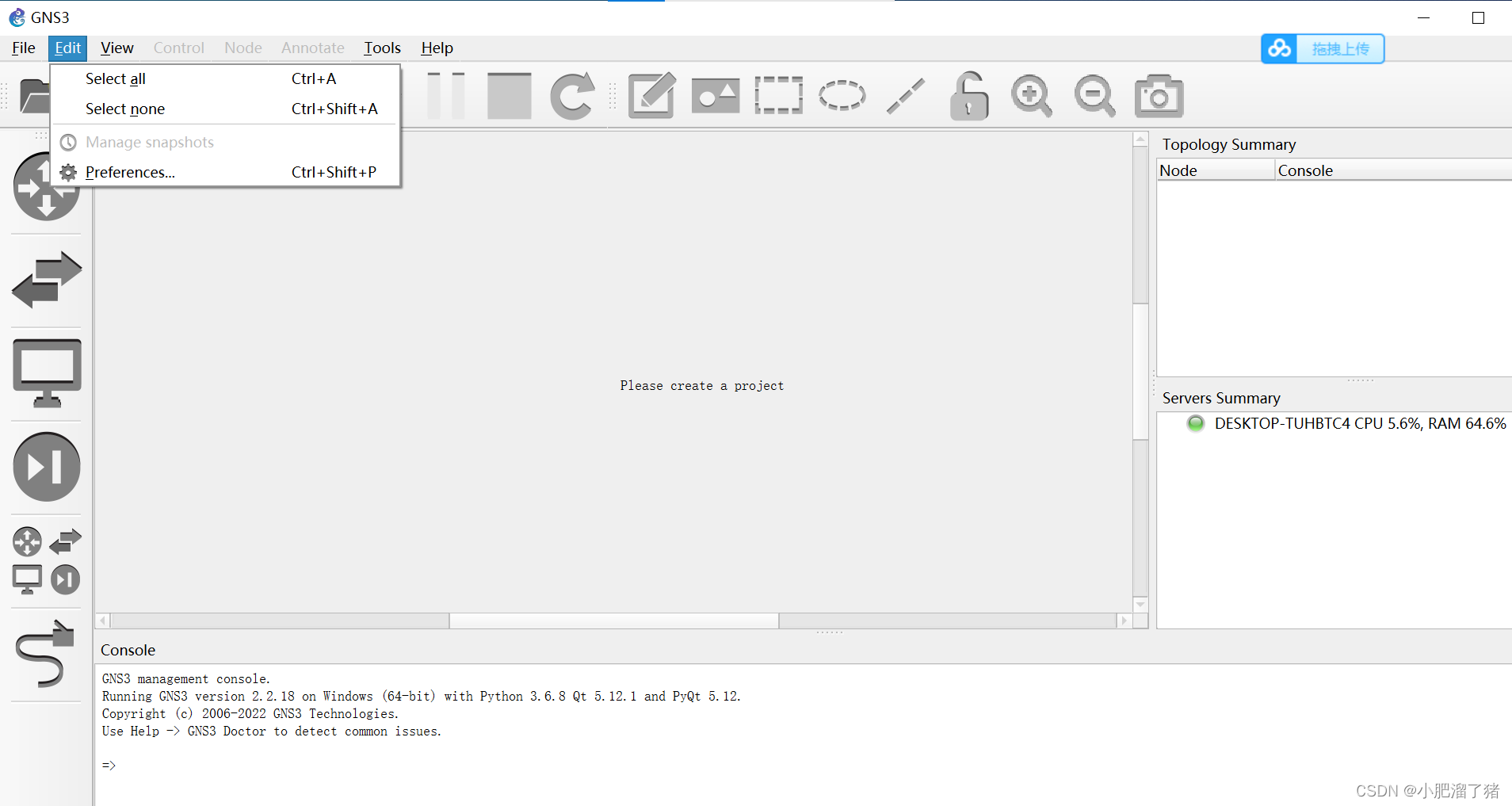Browse end devices monitor icon
This screenshot has height=806, width=1512.
[46, 373]
